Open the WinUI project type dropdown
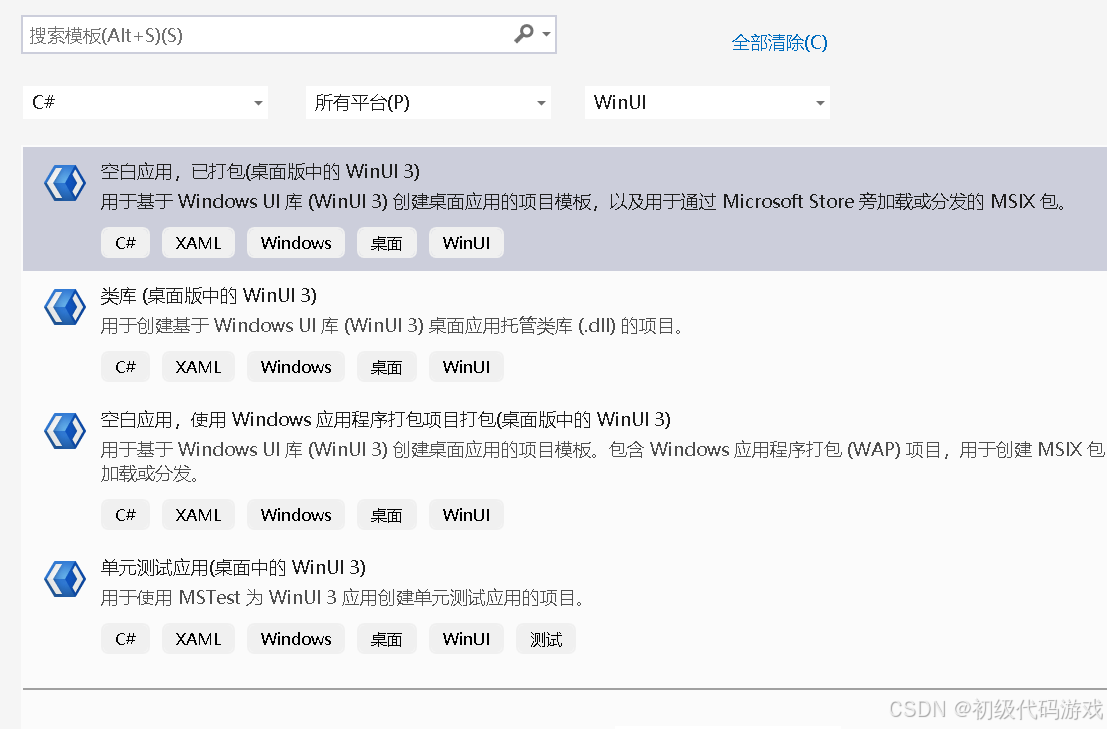1107x729 pixels. tap(707, 102)
